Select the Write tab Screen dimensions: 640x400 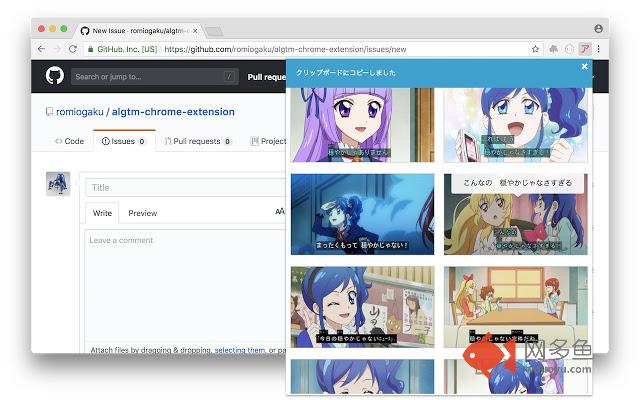tap(102, 213)
